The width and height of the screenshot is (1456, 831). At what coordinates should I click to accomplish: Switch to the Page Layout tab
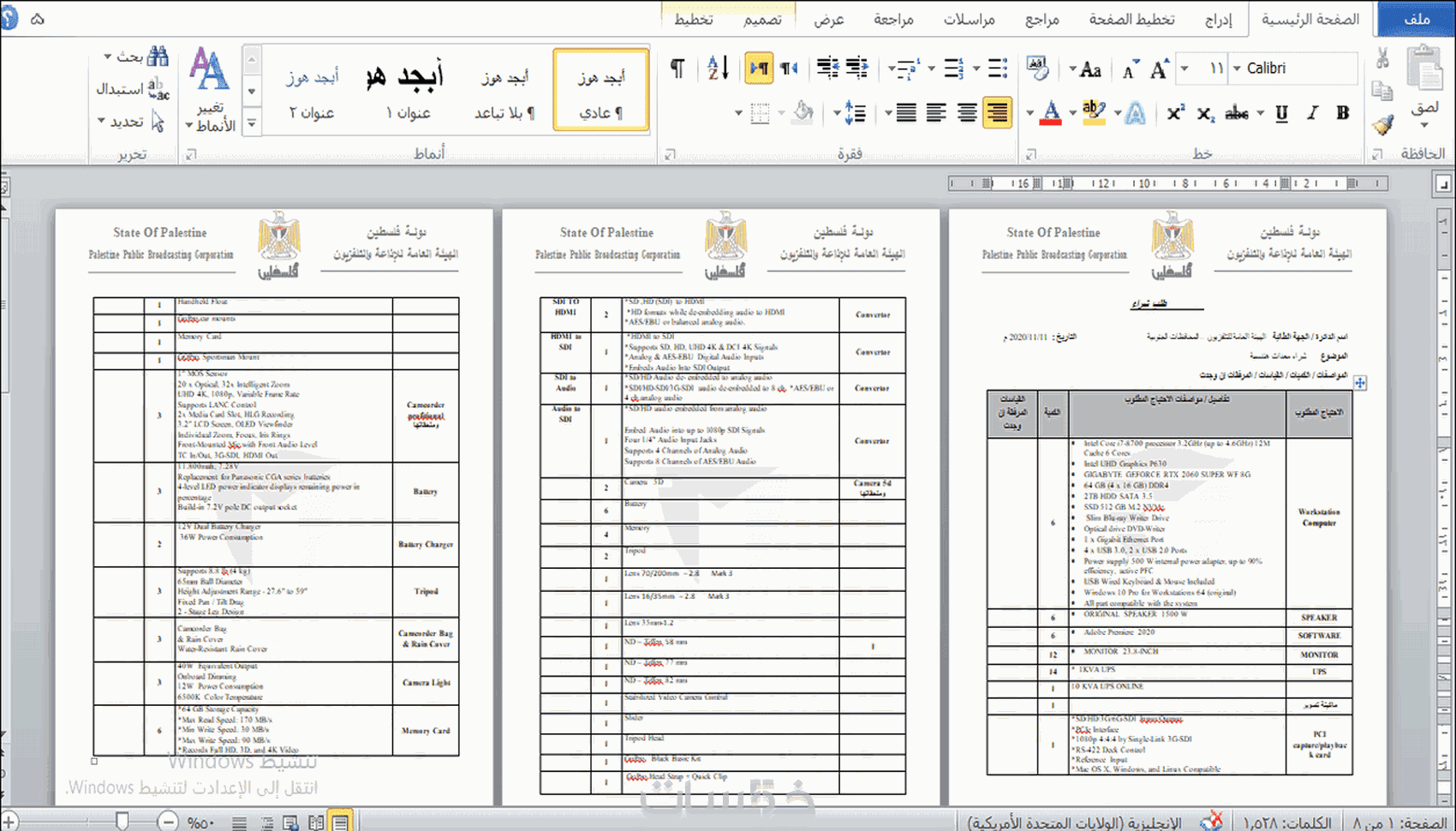[x=1131, y=19]
